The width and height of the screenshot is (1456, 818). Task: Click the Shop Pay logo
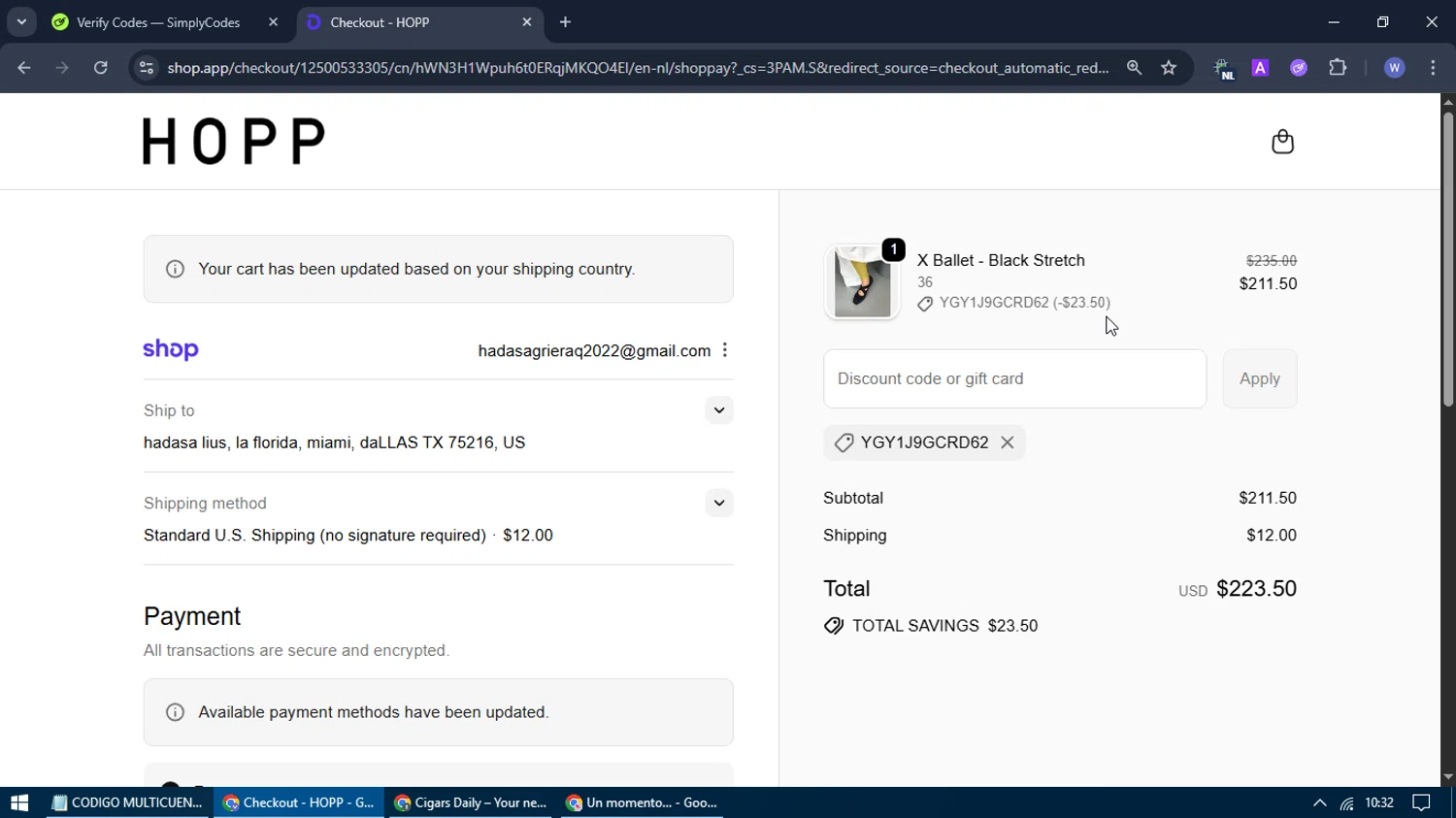(x=171, y=349)
